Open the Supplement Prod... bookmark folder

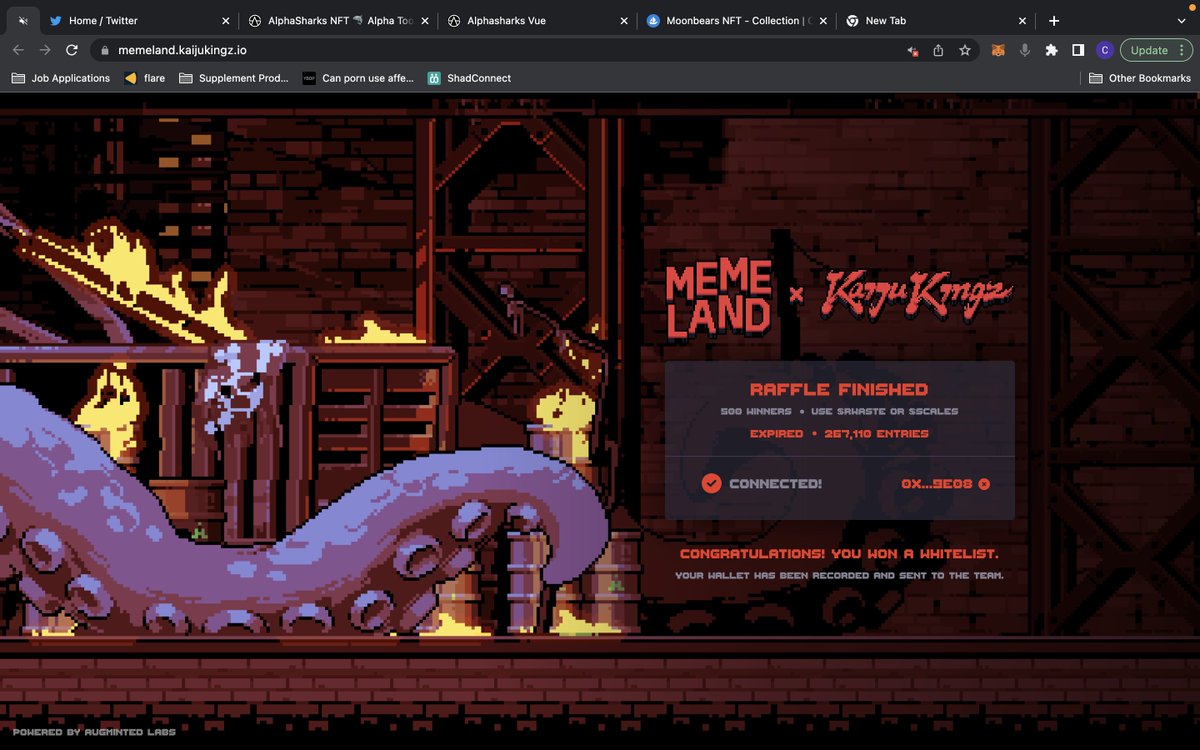[234, 78]
